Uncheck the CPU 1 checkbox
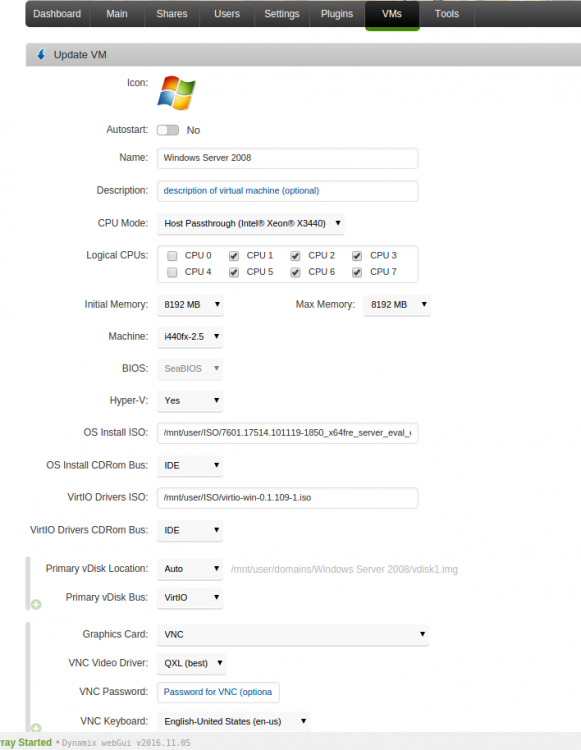The height and width of the screenshot is (750, 581). pyautogui.click(x=234, y=256)
